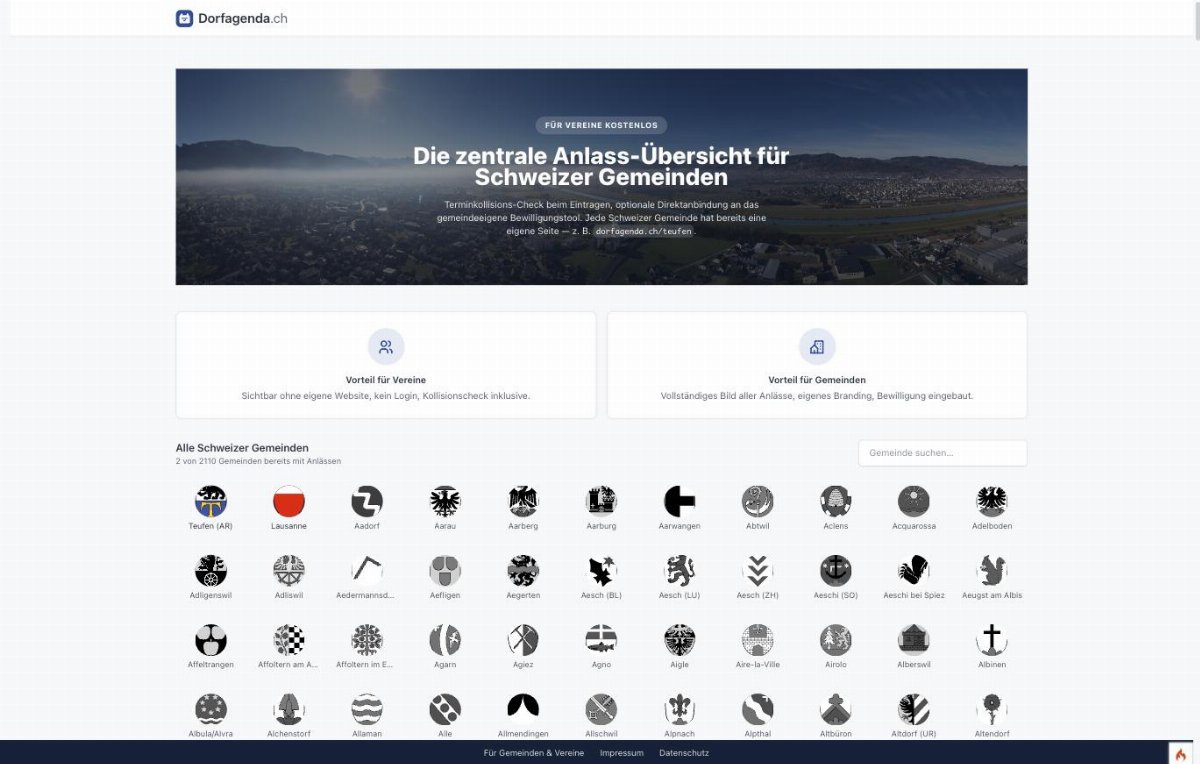
Task: Open the Aadorf municipality crest
Action: [367, 501]
